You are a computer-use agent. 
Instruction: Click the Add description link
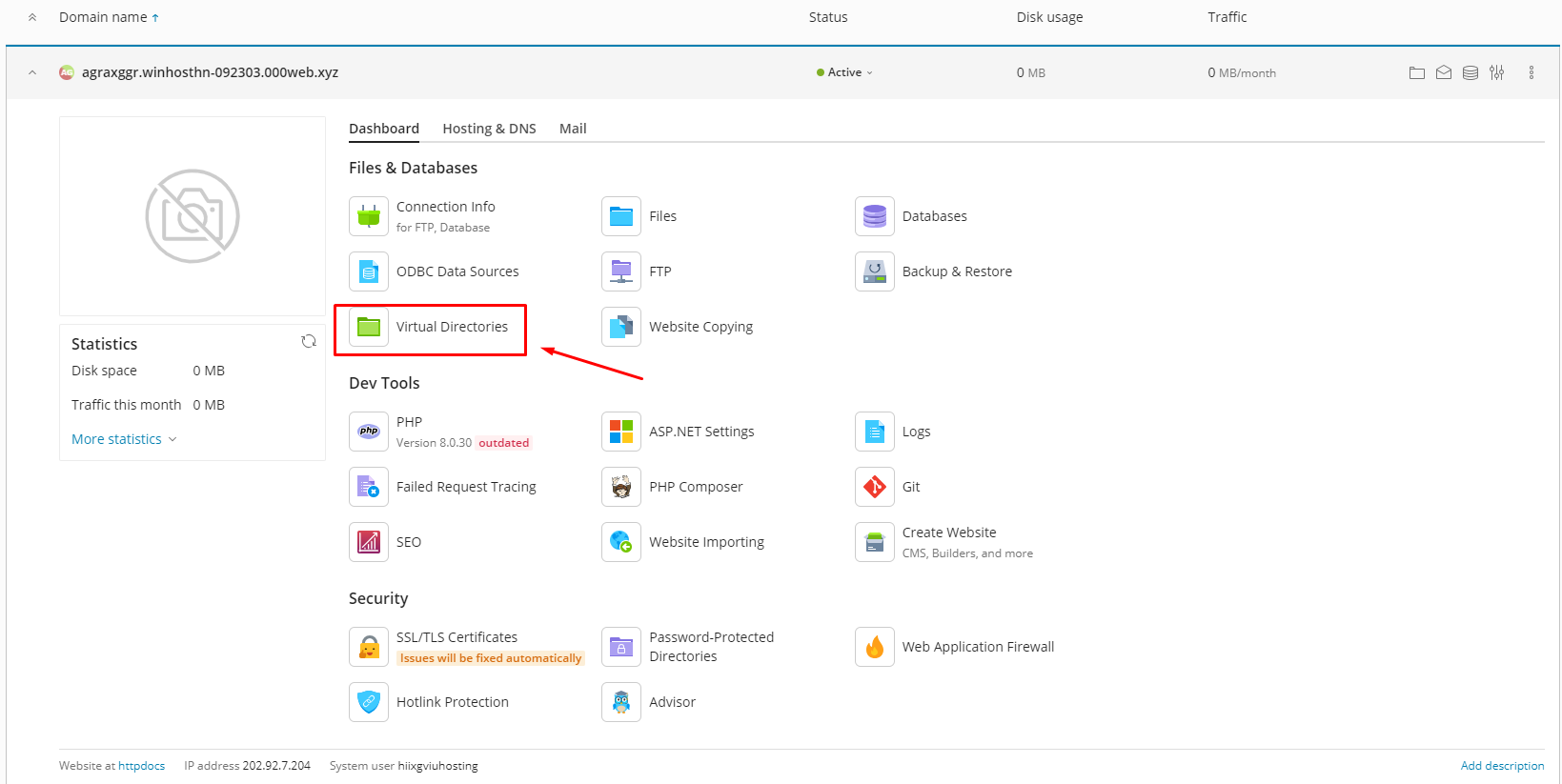1502,766
